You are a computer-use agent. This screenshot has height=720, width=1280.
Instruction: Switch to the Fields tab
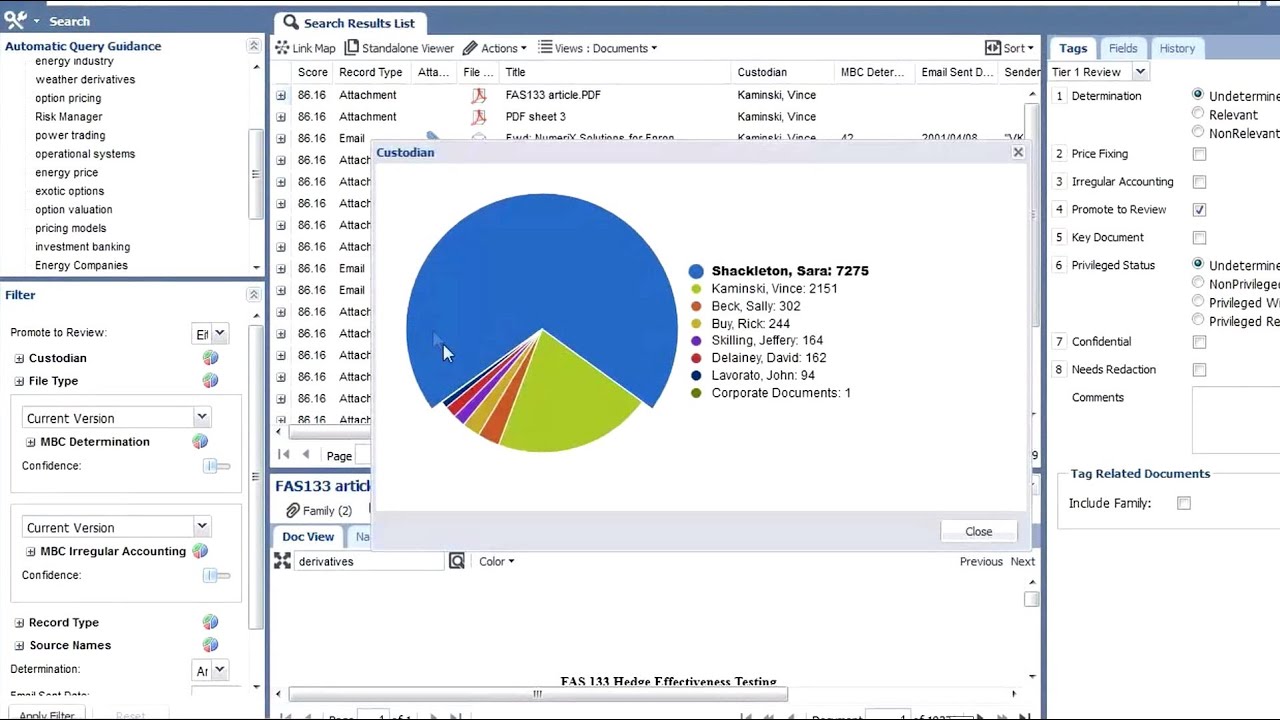pos(1123,48)
